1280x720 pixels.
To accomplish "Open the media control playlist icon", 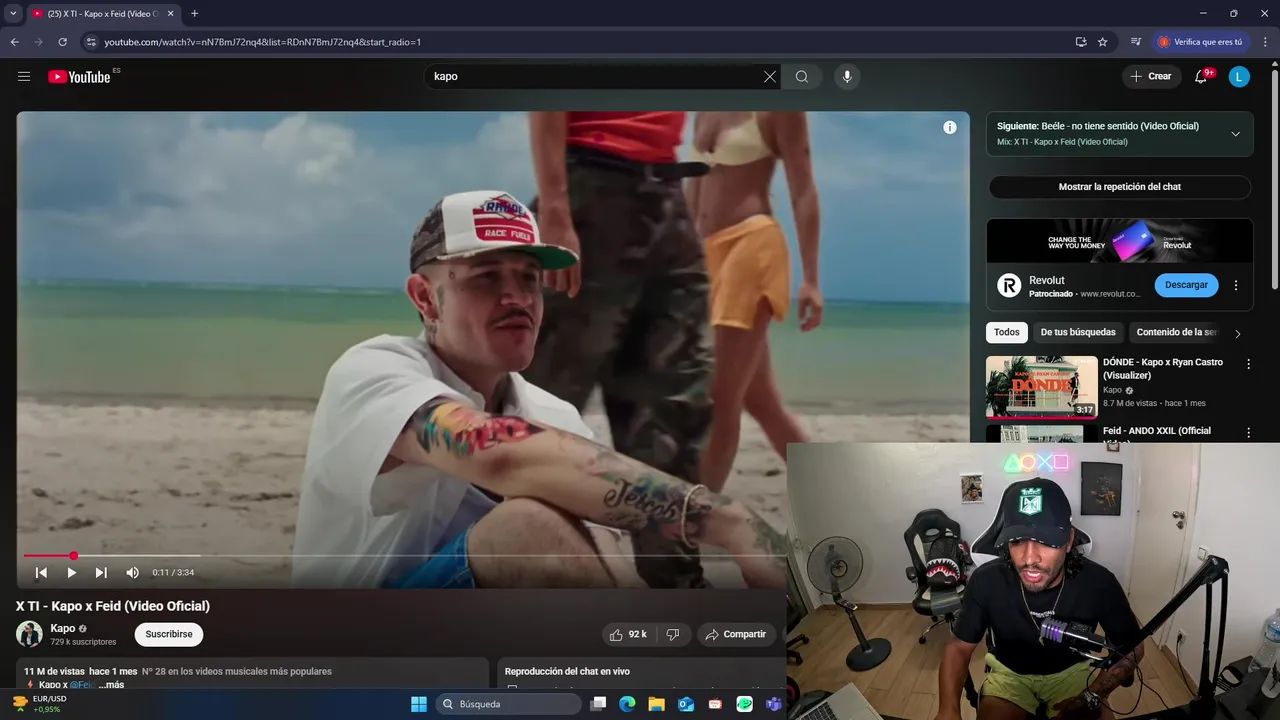I will coord(1136,42).
